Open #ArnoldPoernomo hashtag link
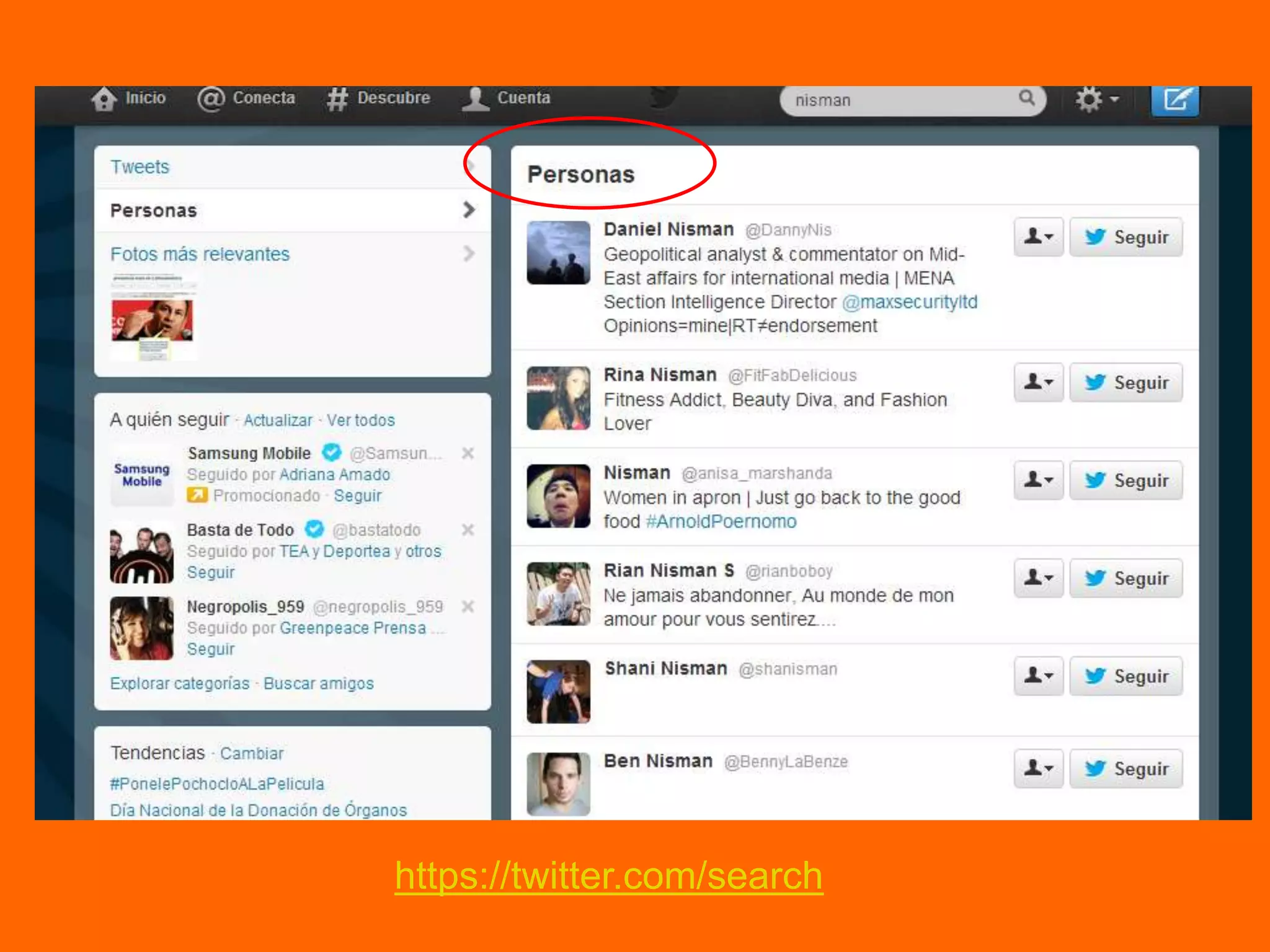The image size is (1270, 952). 721,522
